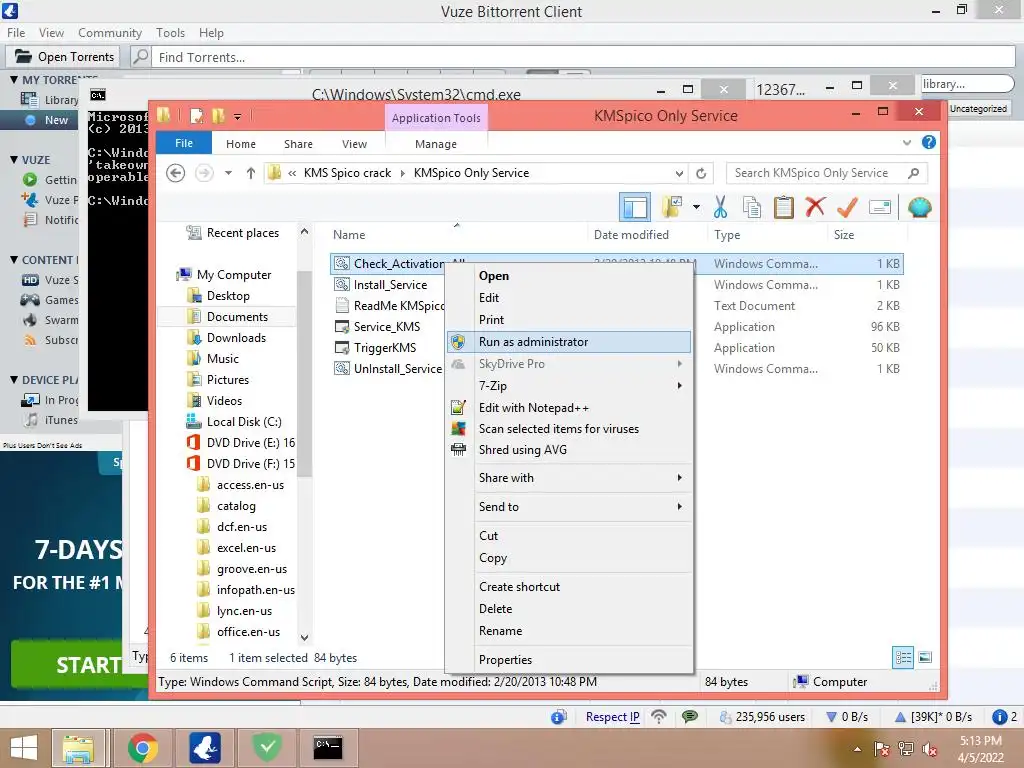Click Open Torrents button in Vuze
Screen dimensions: 1024x768
pyautogui.click(x=64, y=57)
